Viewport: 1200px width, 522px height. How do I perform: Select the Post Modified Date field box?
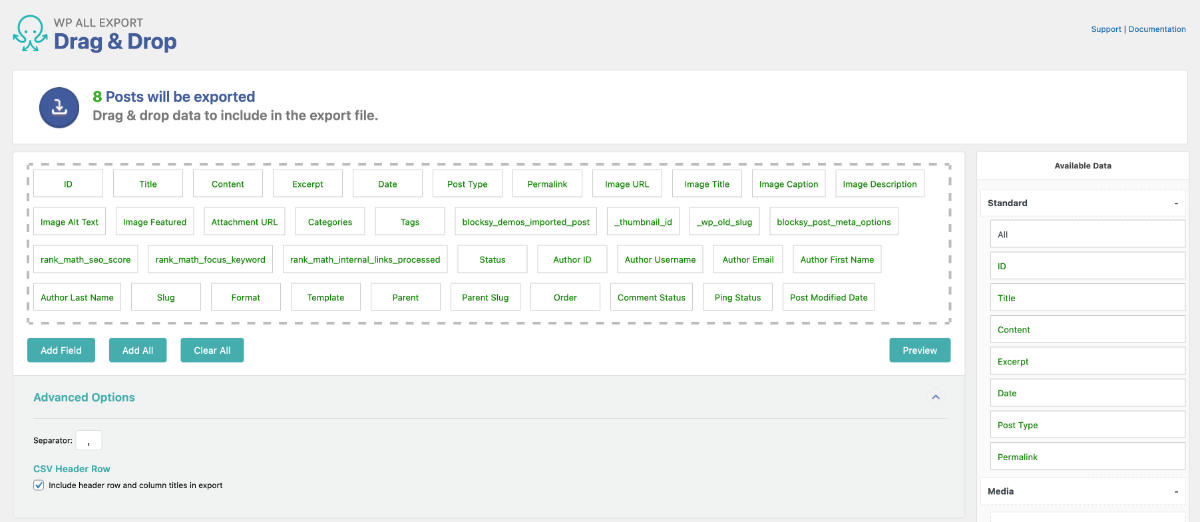click(x=829, y=297)
